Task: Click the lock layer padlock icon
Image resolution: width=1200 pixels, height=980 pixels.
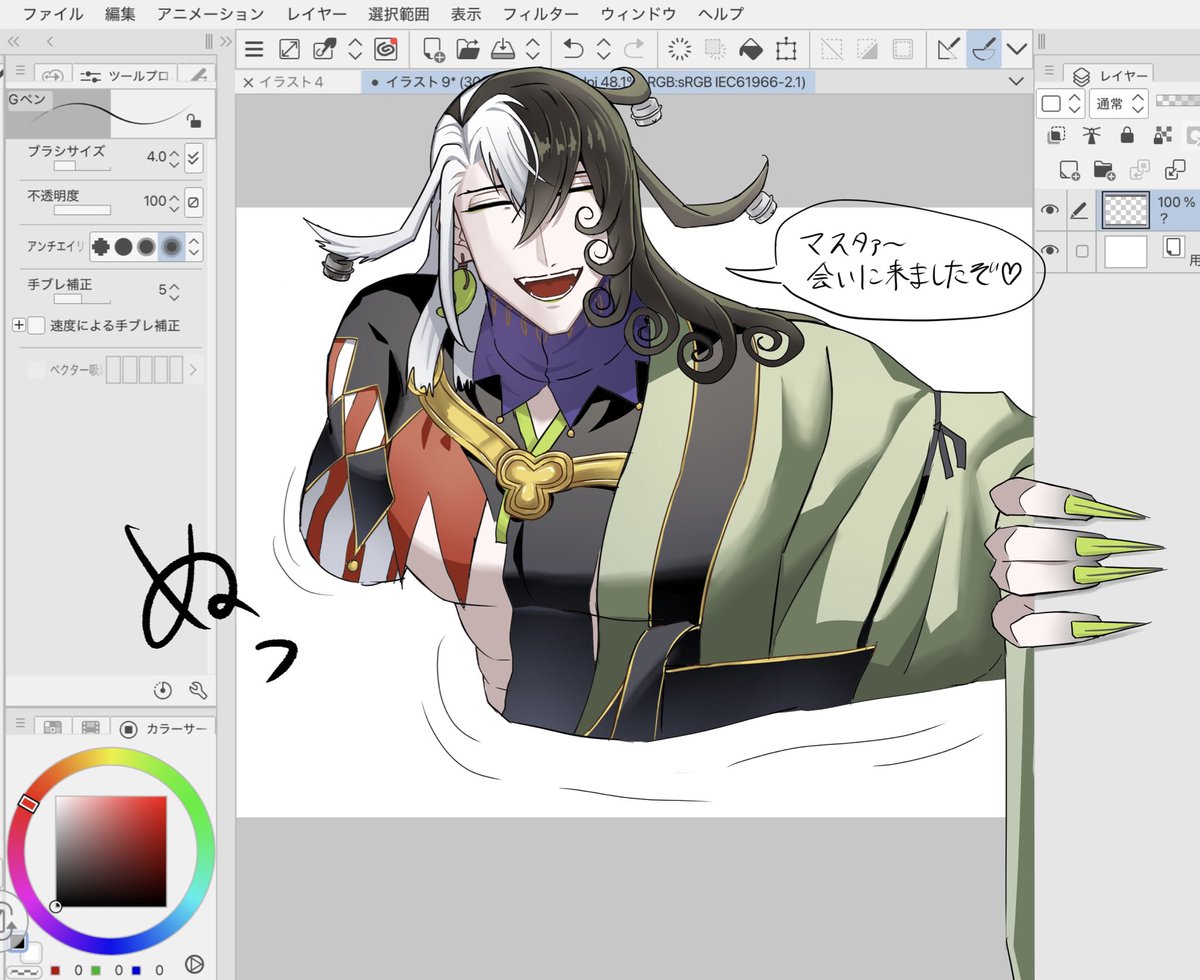Action: (x=1127, y=135)
